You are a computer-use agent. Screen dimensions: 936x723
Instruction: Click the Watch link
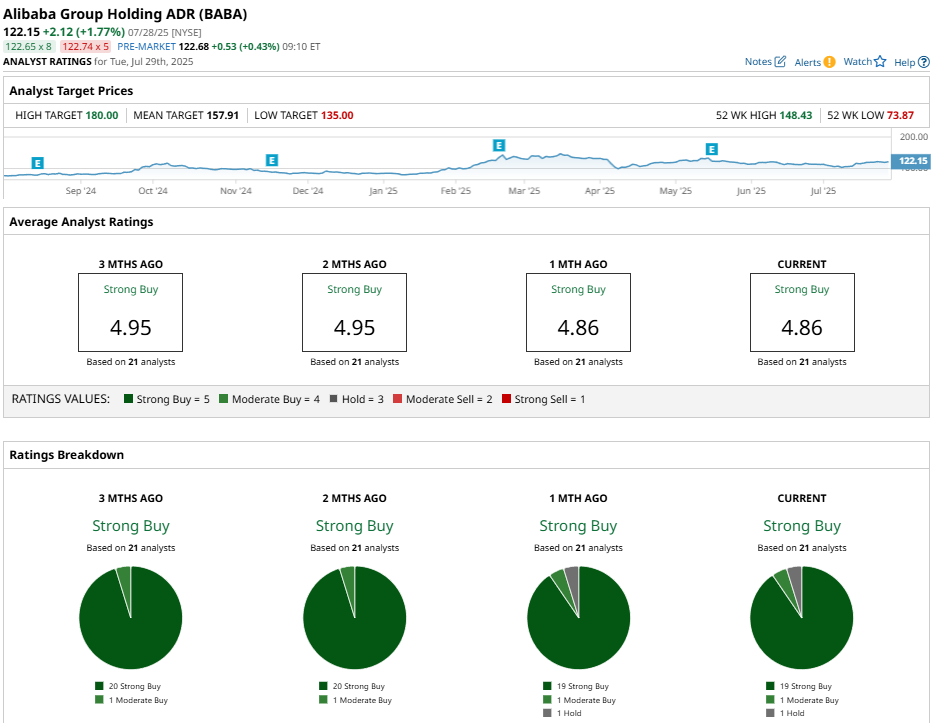click(x=858, y=61)
